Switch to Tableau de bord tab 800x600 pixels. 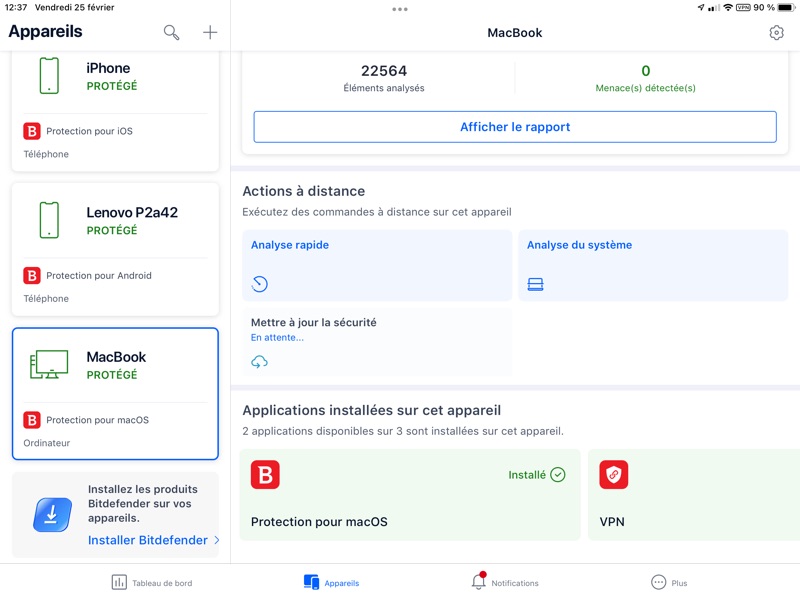[x=152, y=582]
